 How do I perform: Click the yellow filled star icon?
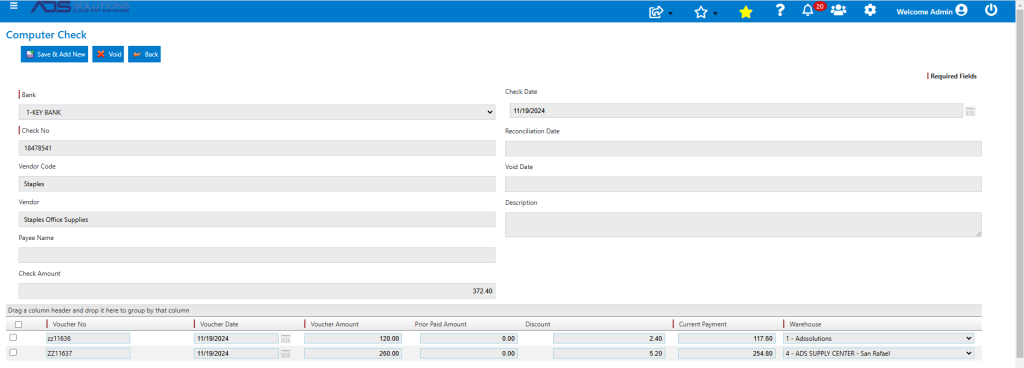[746, 12]
